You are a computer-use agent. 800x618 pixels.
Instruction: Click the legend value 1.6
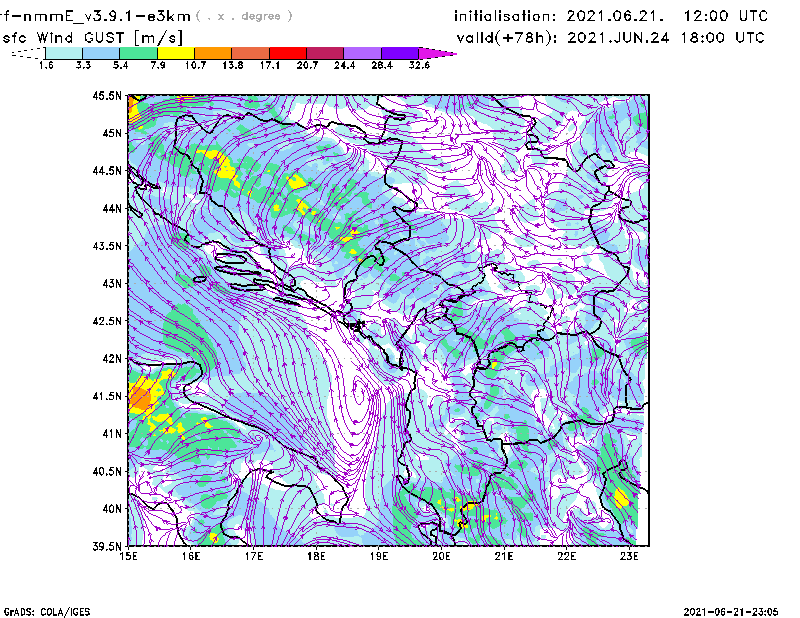(x=46, y=65)
